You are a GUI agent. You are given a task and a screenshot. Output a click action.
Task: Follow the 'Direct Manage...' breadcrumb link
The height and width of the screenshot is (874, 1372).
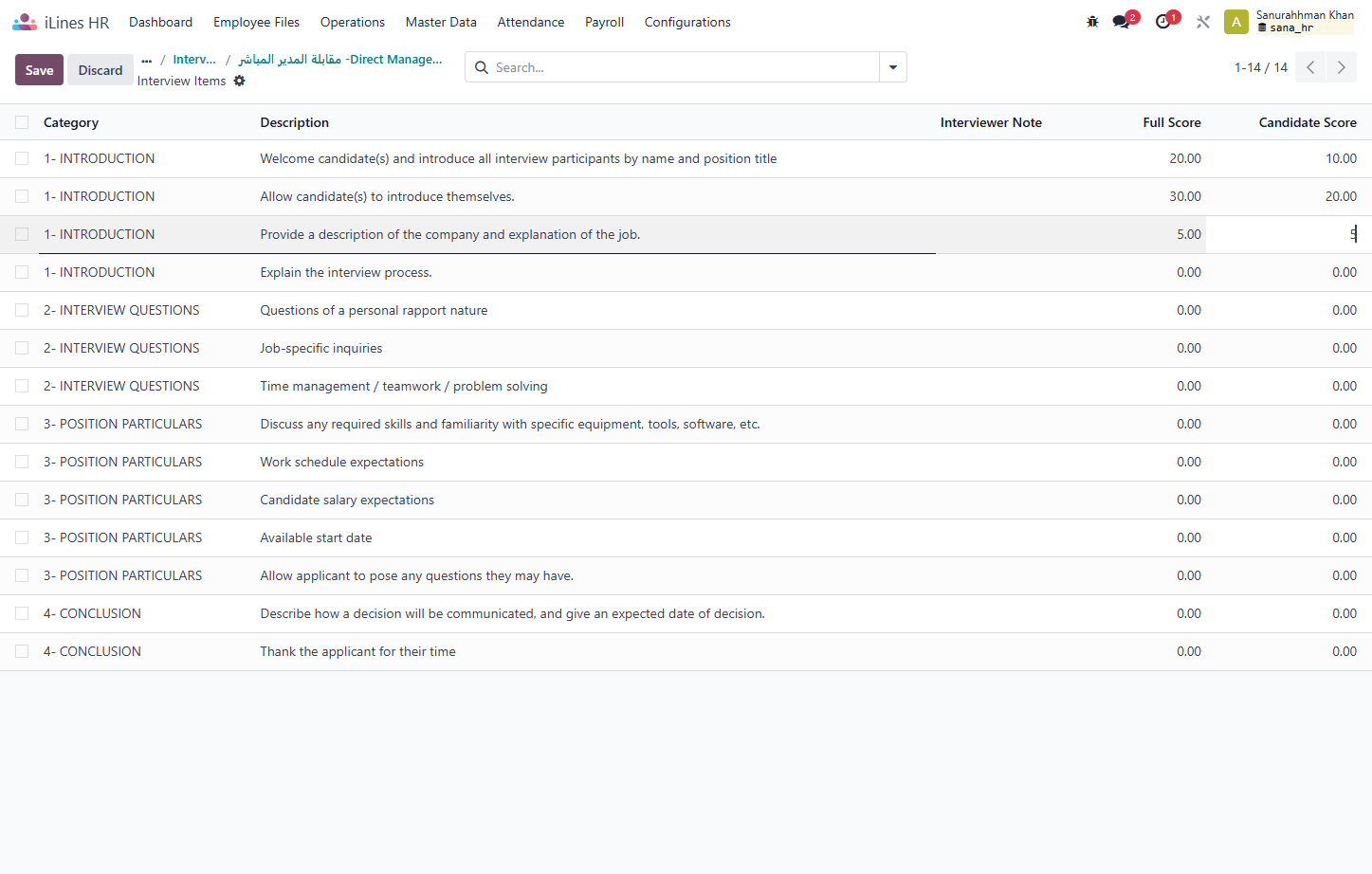click(x=340, y=59)
